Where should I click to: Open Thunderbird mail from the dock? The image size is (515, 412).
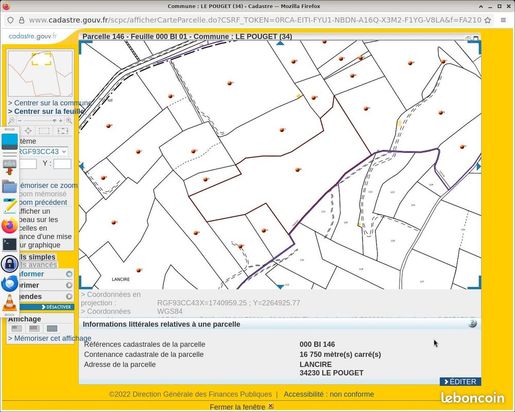pyautogui.click(x=9, y=283)
